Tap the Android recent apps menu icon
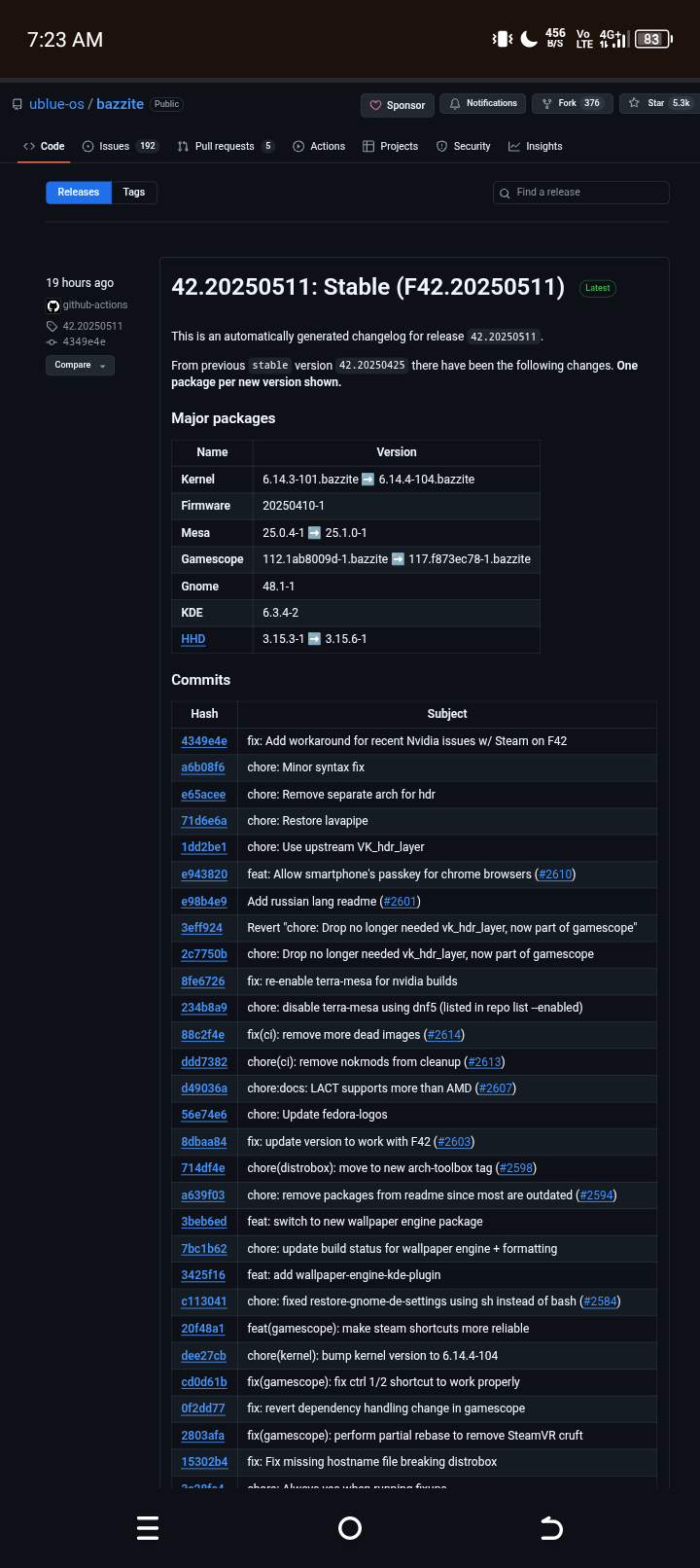Screen dimensions: 700x1568 coord(148,1528)
